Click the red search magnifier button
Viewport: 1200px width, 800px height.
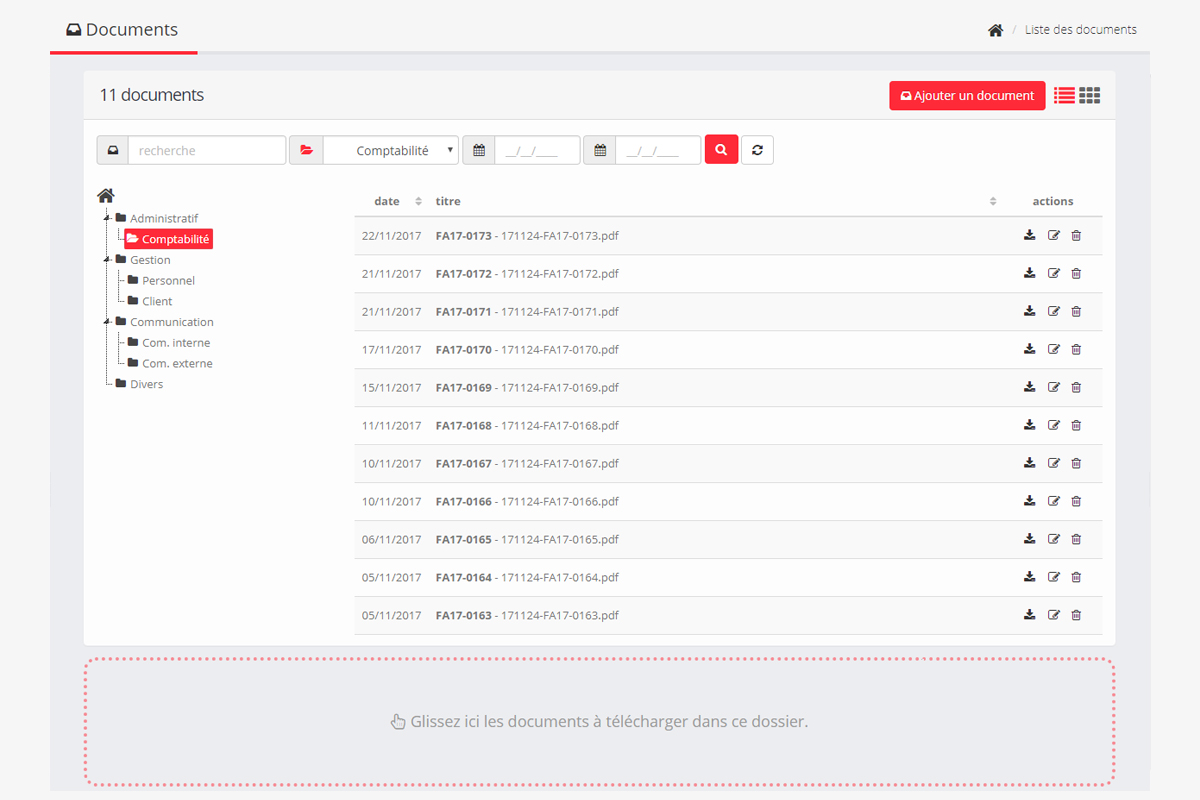click(x=721, y=150)
